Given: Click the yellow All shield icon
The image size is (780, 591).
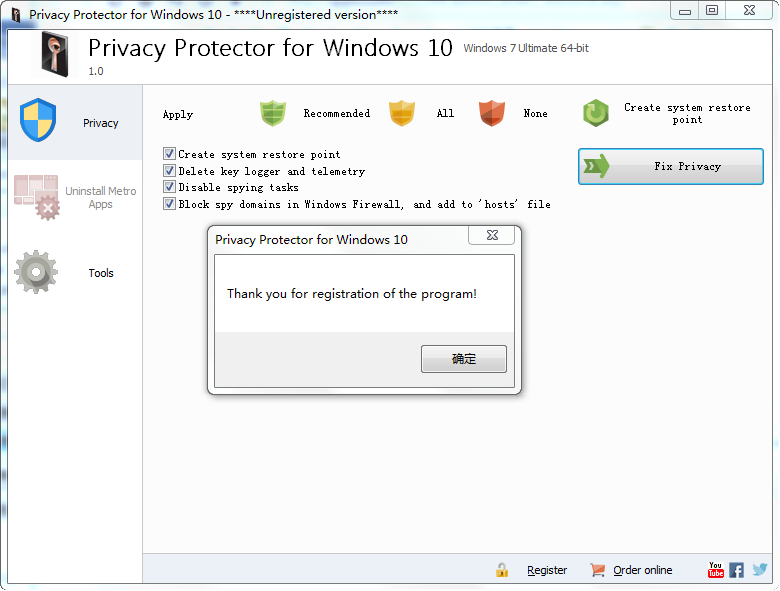Looking at the screenshot, I should coord(401,113).
